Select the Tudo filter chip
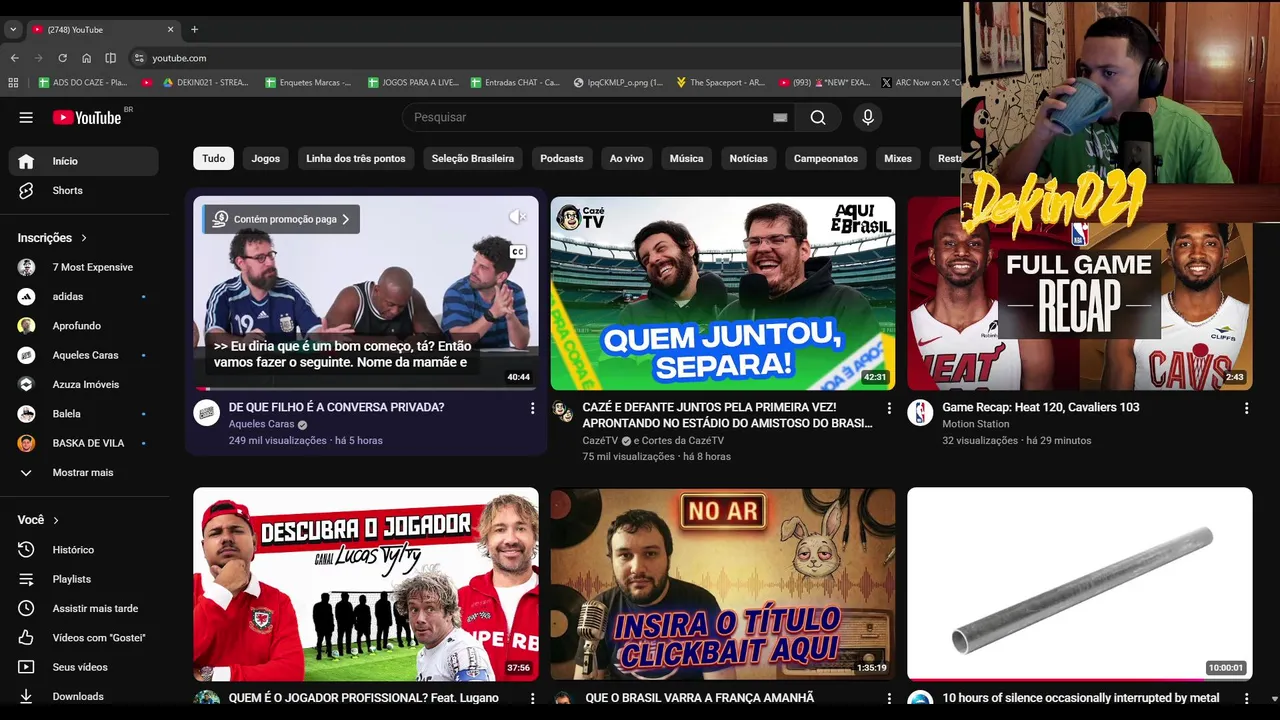Viewport: 1280px width, 720px height. click(214, 158)
